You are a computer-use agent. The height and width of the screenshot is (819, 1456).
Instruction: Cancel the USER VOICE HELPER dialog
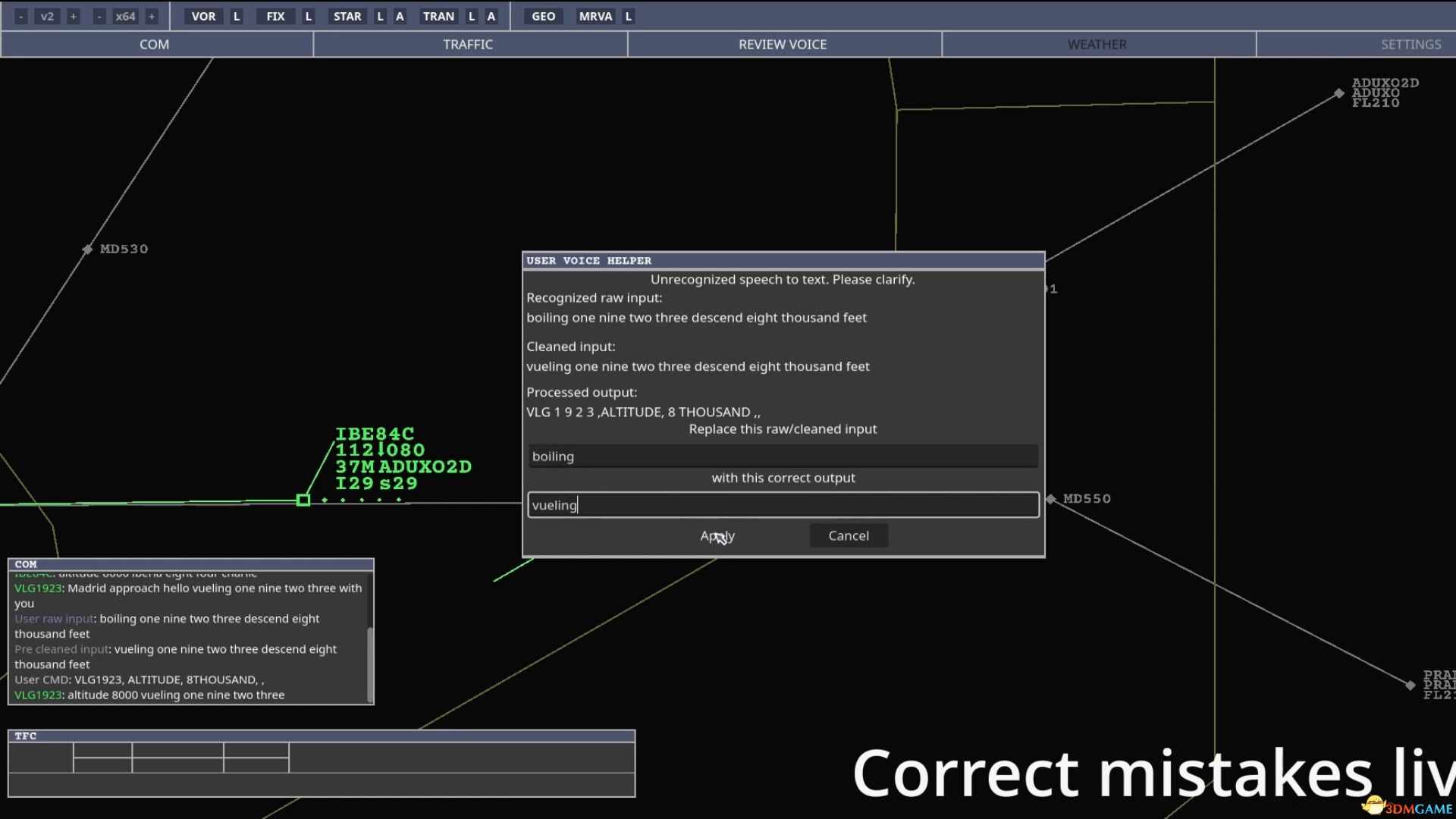pyautogui.click(x=849, y=535)
